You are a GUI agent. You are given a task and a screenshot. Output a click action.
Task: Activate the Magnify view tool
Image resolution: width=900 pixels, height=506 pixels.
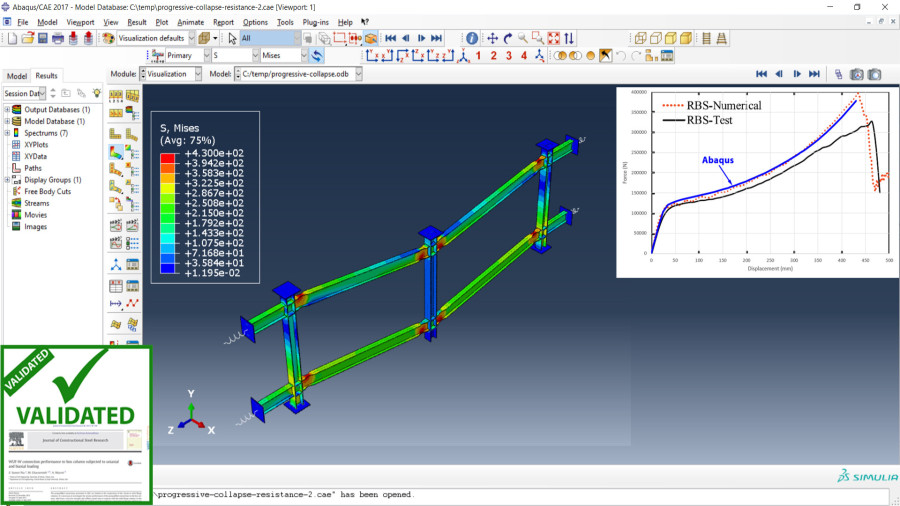pos(523,38)
